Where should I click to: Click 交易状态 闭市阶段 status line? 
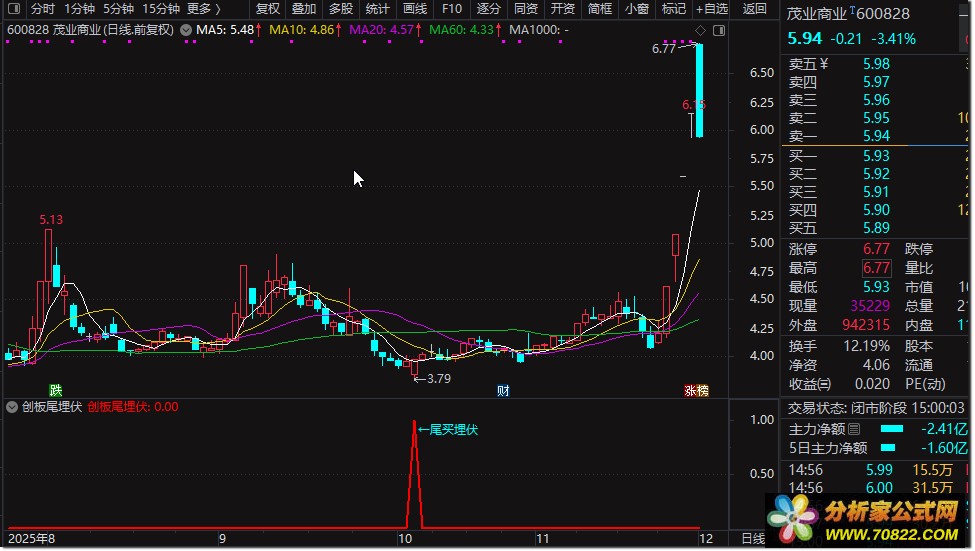[x=876, y=408]
